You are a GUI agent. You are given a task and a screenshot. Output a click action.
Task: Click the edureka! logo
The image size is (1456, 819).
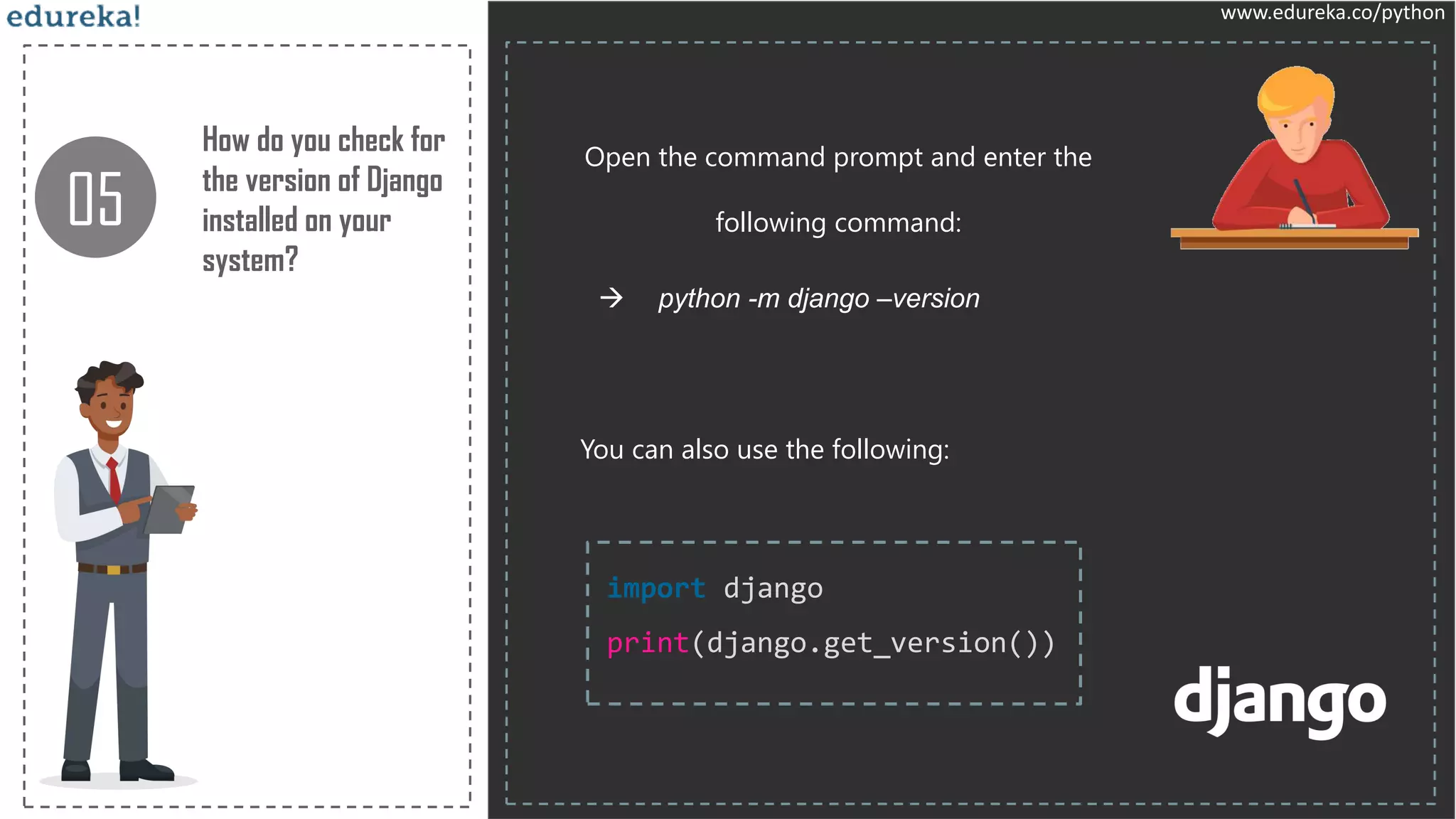(73, 16)
